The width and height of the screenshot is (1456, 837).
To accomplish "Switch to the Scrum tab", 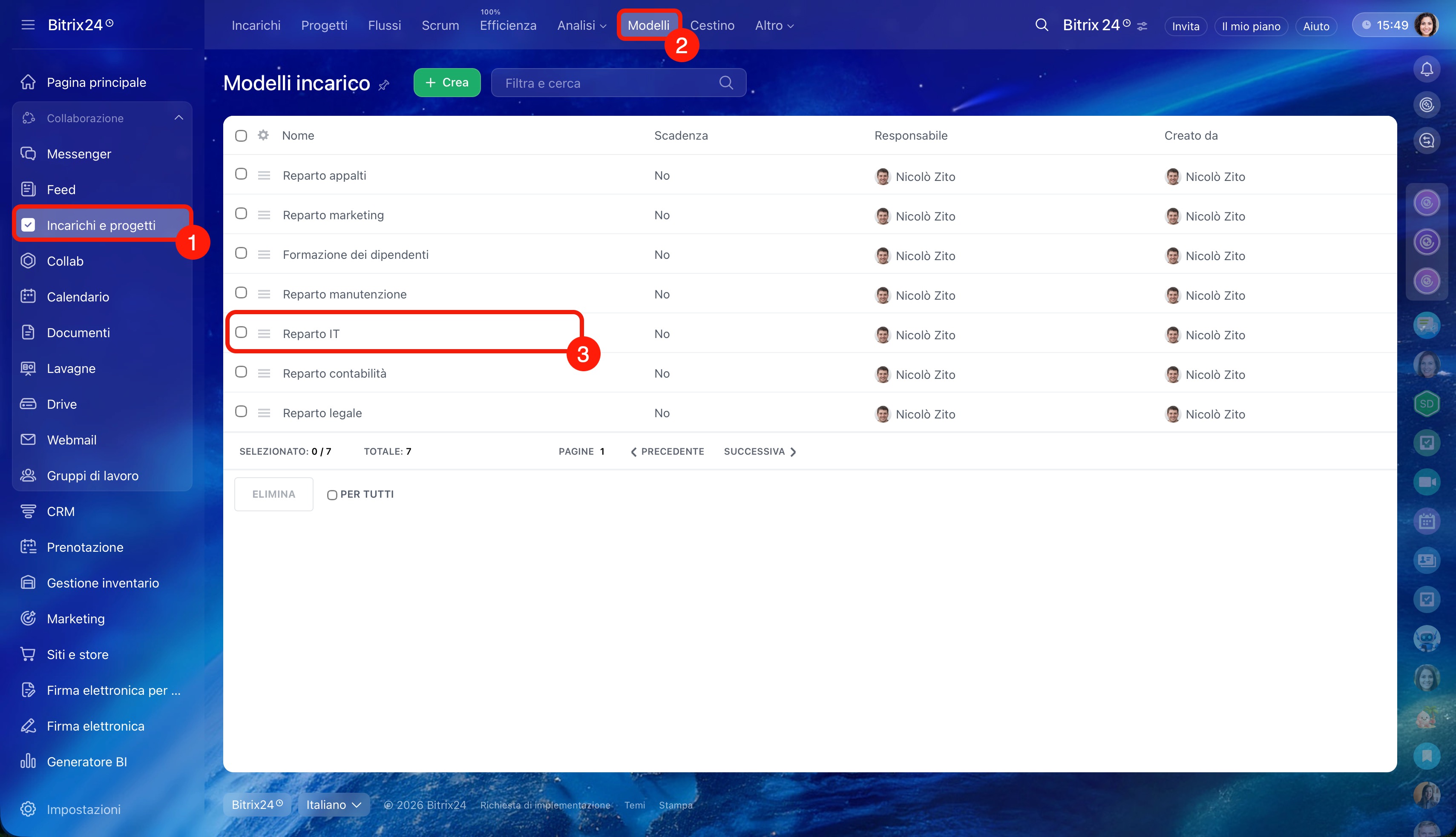I will (440, 25).
